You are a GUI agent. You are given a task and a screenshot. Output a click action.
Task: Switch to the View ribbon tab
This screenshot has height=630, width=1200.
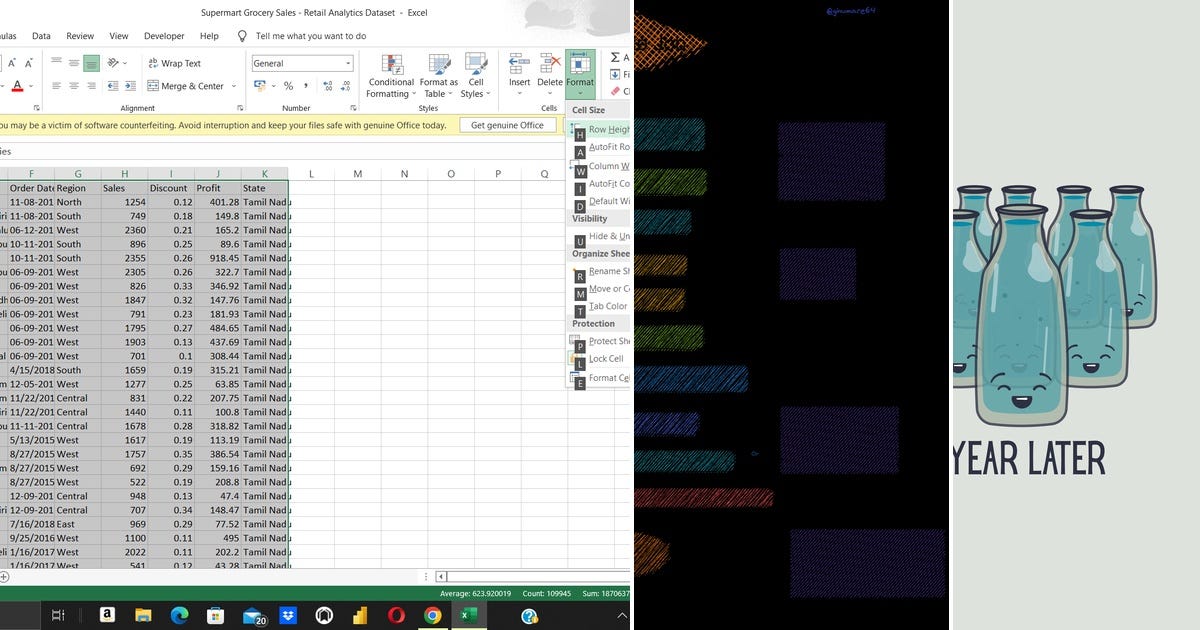click(119, 36)
